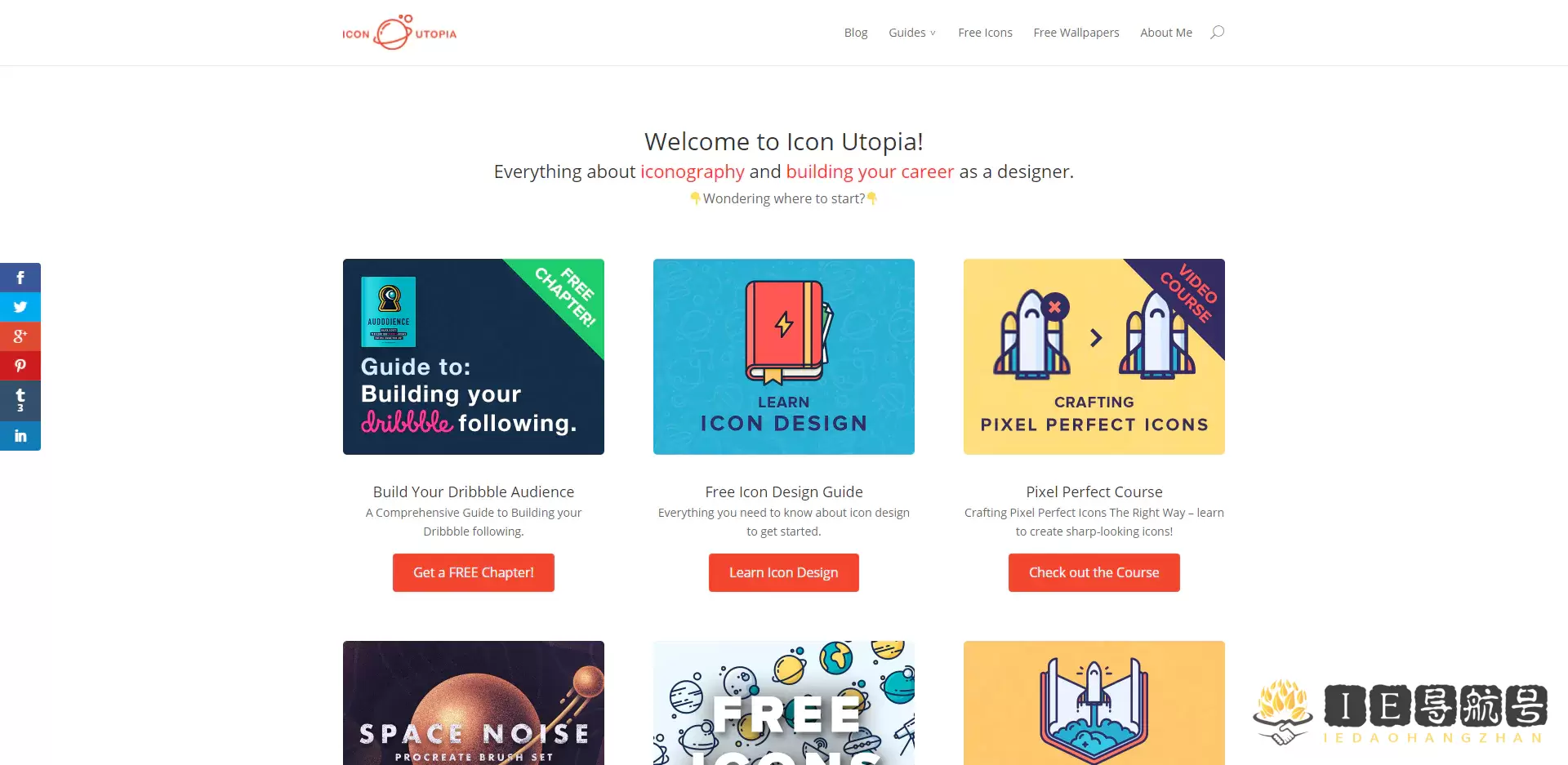Image resolution: width=1568 pixels, height=765 pixels.
Task: Click the Learn Icon Design button
Action: click(784, 572)
